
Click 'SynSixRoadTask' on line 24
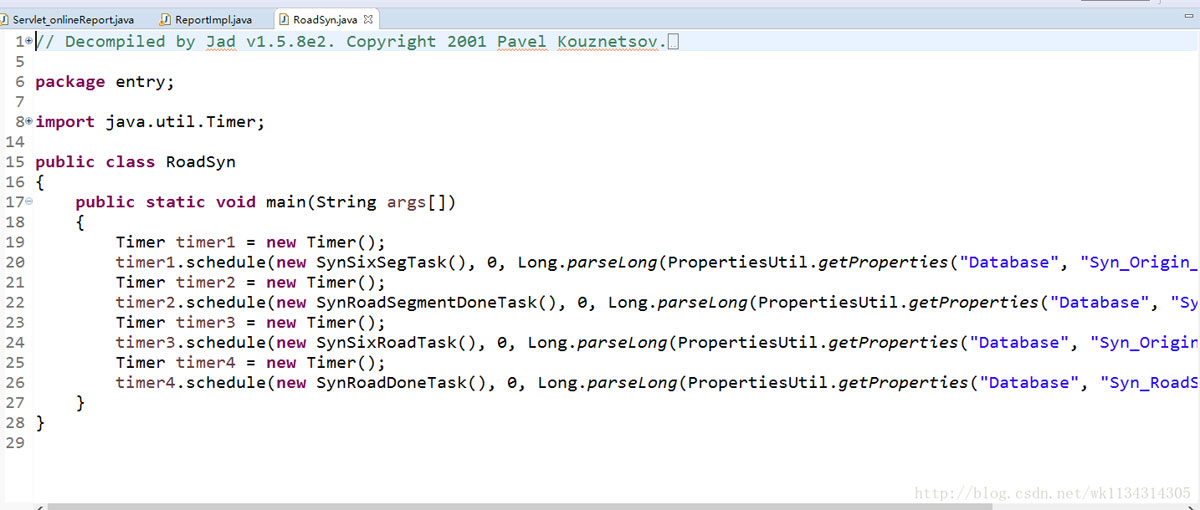pos(386,342)
